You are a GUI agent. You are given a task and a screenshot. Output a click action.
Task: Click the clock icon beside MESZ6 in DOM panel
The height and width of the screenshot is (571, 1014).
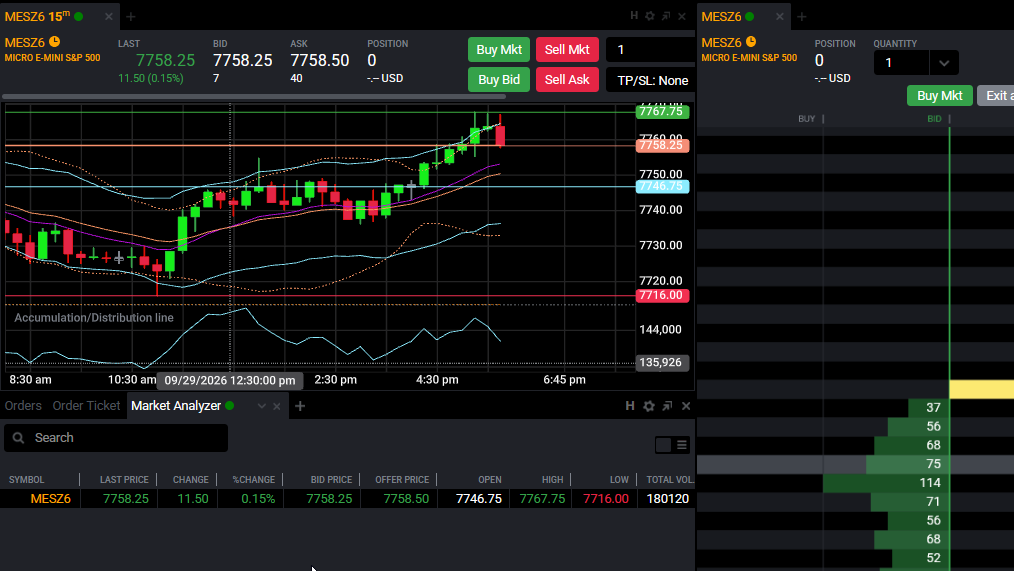[x=751, y=42]
